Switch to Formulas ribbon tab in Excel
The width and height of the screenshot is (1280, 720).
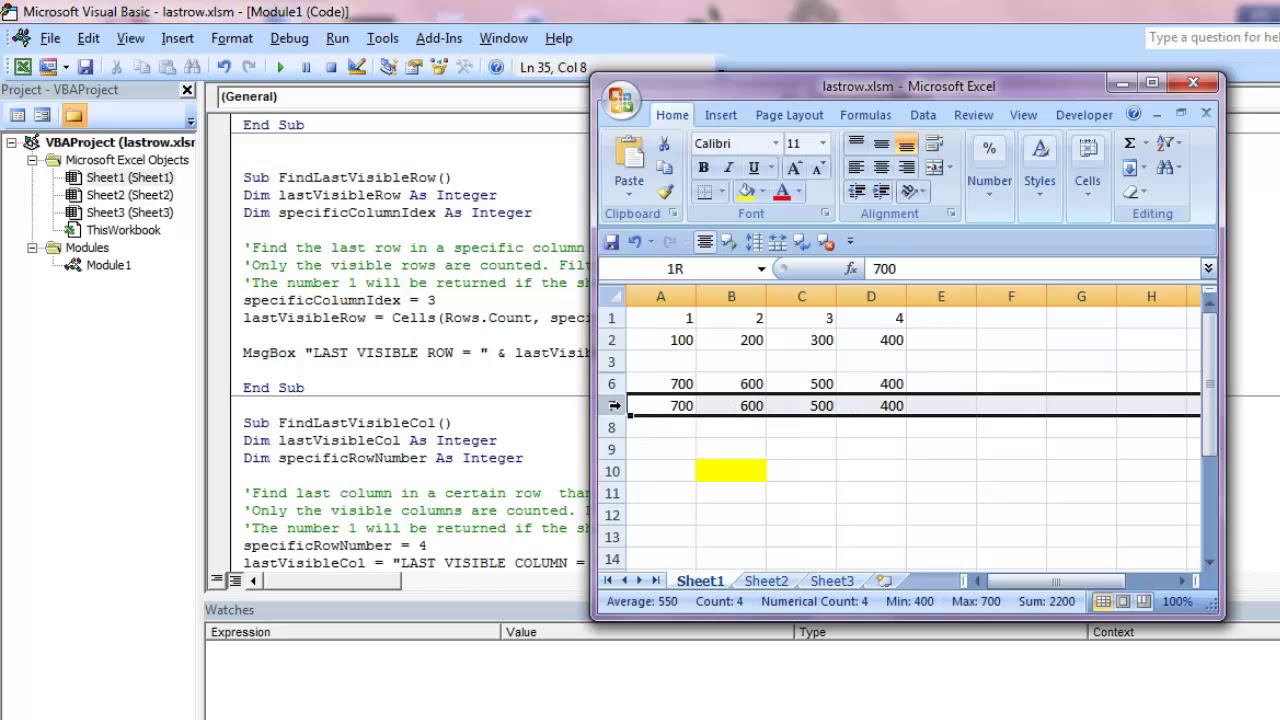[x=866, y=115]
